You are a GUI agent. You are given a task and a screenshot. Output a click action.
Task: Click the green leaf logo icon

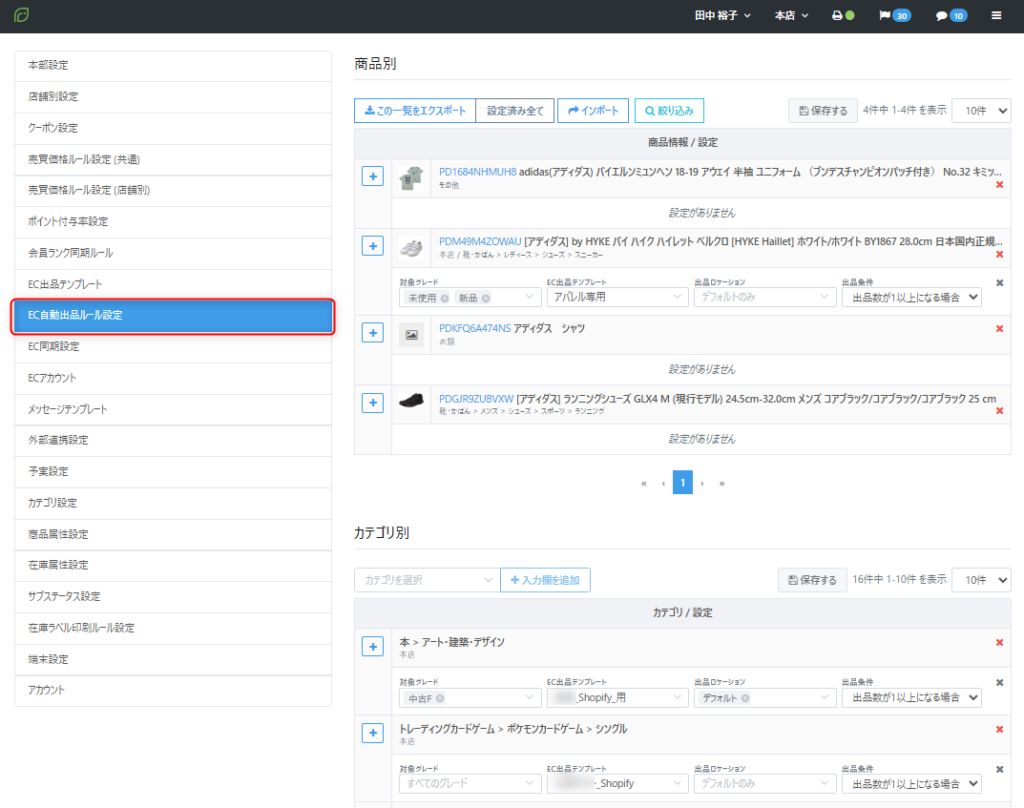pos(22,16)
